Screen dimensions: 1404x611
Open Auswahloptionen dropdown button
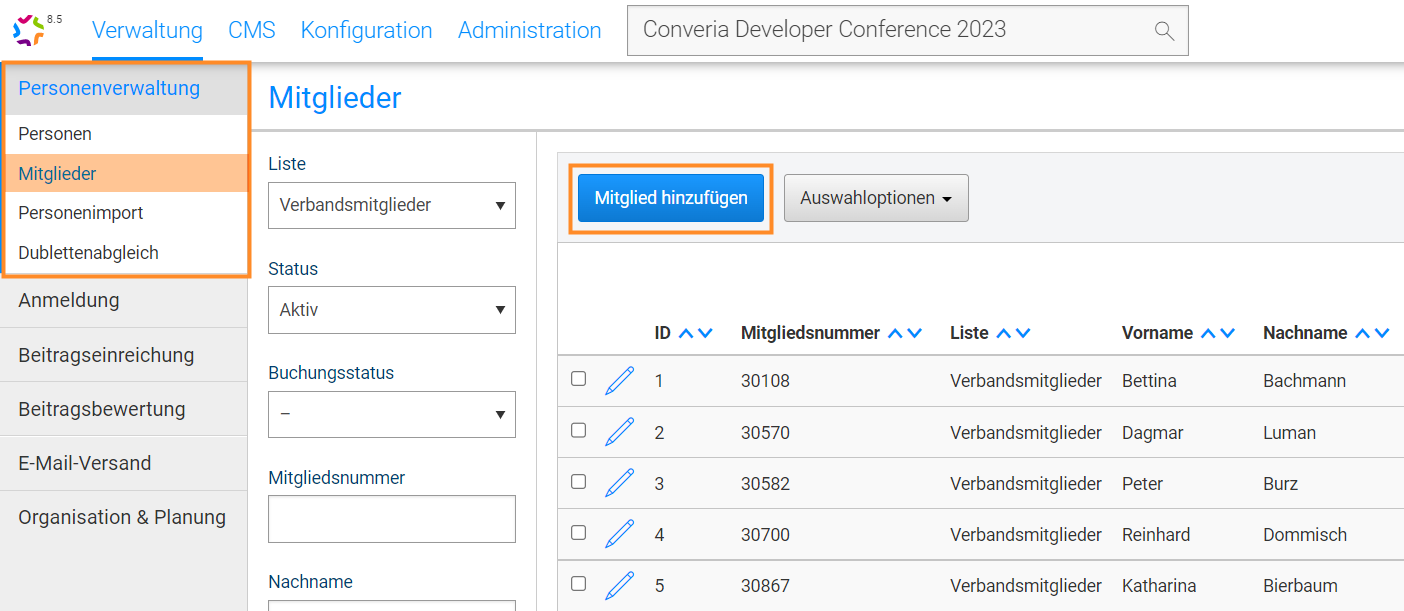click(875, 198)
